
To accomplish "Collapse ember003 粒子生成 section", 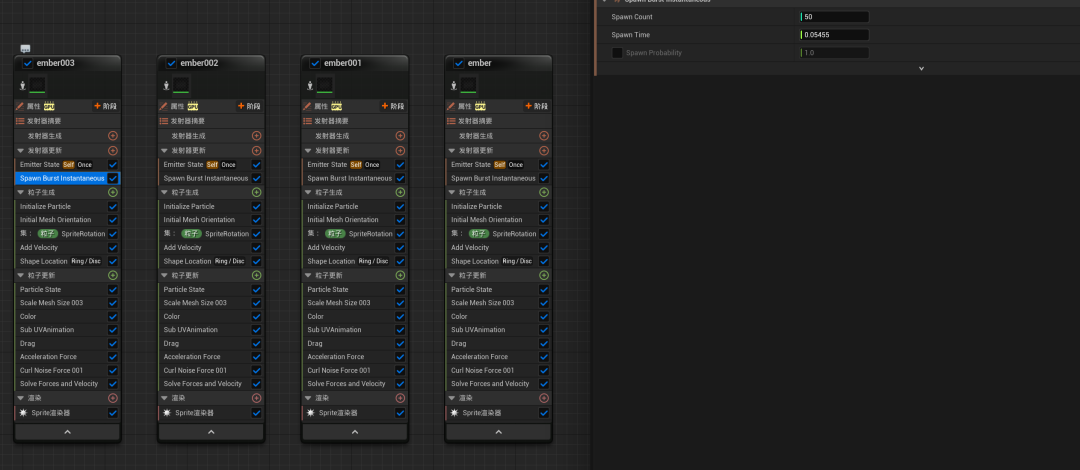I will point(21,192).
